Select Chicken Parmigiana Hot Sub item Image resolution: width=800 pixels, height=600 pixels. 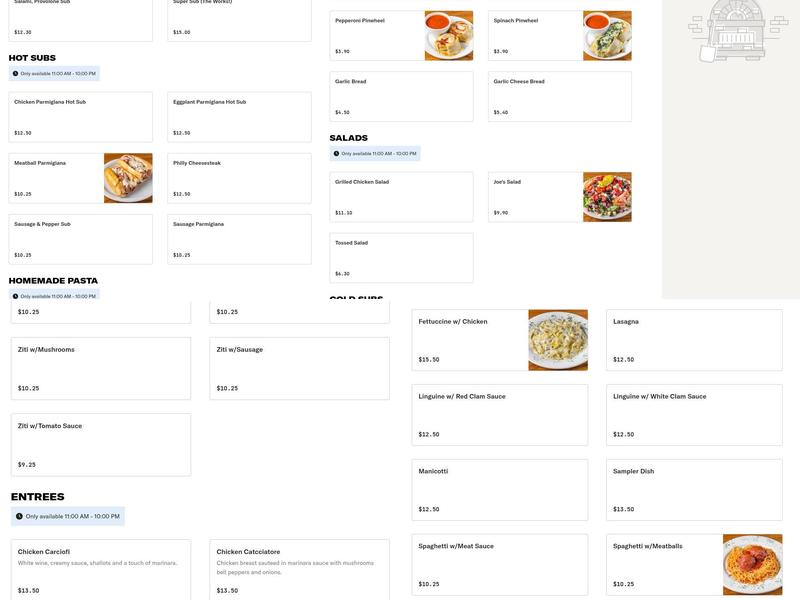[81, 117]
